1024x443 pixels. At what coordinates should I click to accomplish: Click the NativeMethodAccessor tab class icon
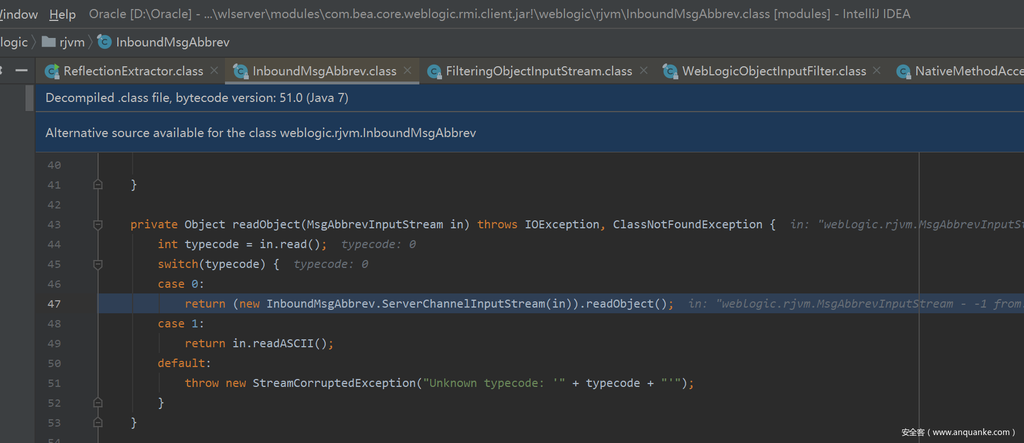pos(904,71)
